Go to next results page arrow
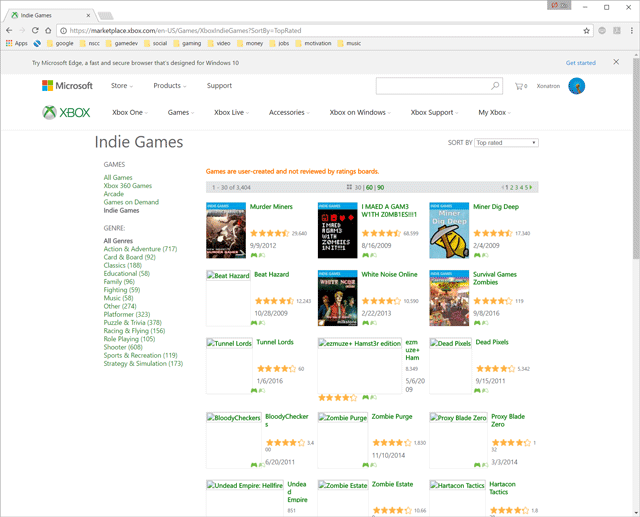640x517 pixels. tap(531, 187)
